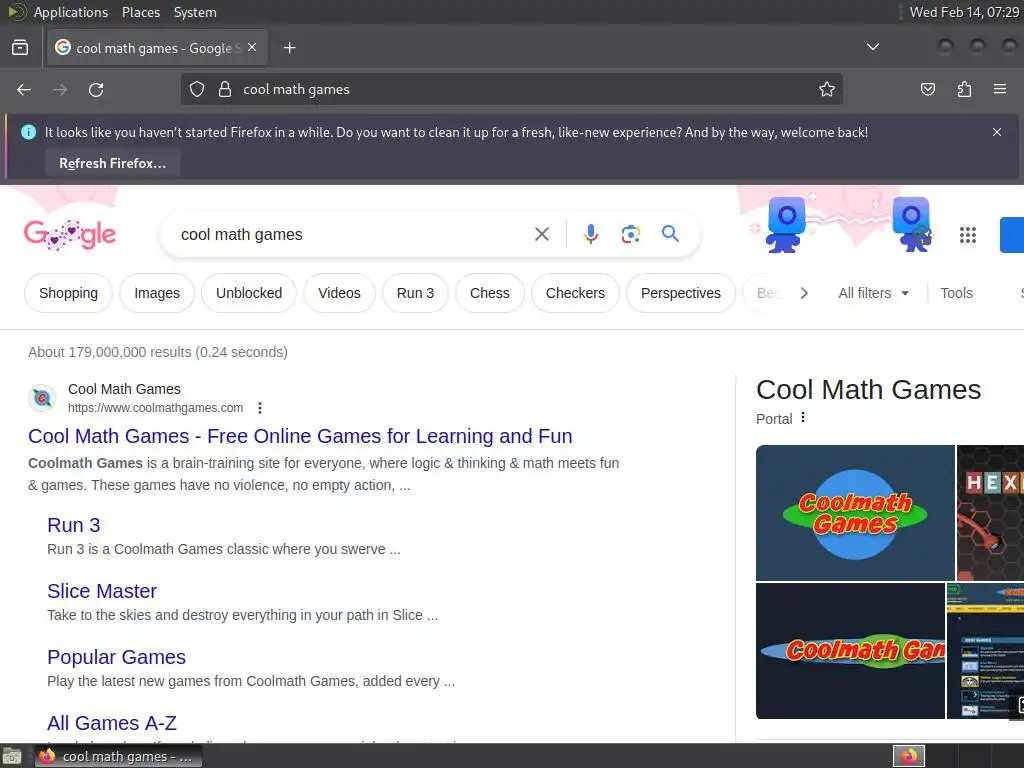Select the Run 3 filter chip
Viewport: 1024px width, 768px height.
tap(415, 293)
